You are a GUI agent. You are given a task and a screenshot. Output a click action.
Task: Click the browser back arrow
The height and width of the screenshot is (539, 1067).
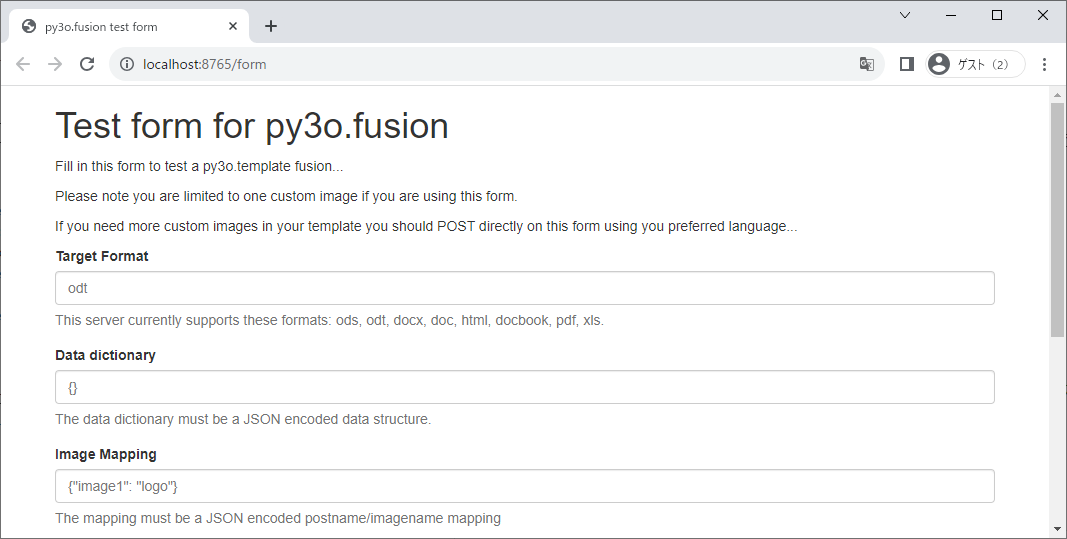click(x=23, y=64)
